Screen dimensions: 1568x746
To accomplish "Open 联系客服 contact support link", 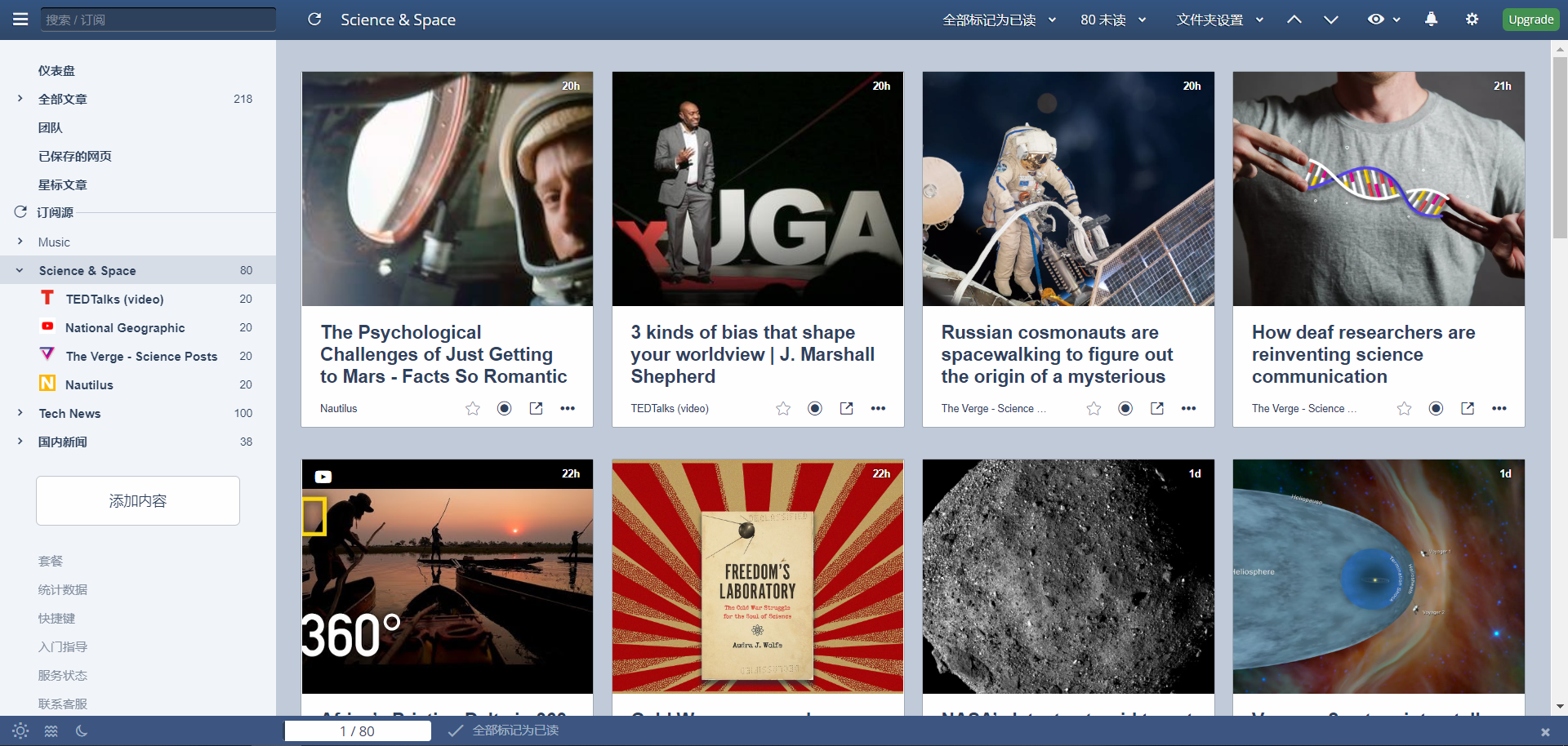I will click(63, 704).
